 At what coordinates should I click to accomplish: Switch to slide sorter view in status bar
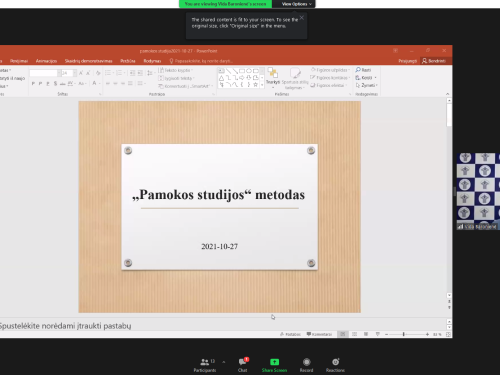(x=354, y=334)
